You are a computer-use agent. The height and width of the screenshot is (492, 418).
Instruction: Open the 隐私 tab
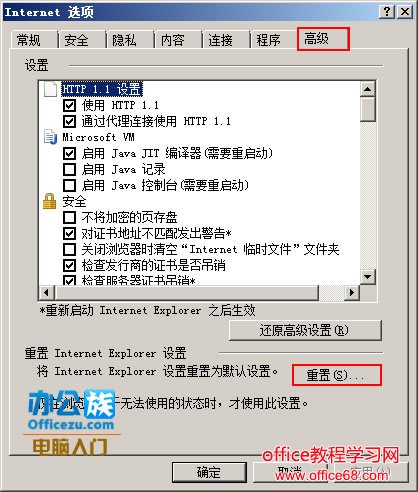[124, 40]
